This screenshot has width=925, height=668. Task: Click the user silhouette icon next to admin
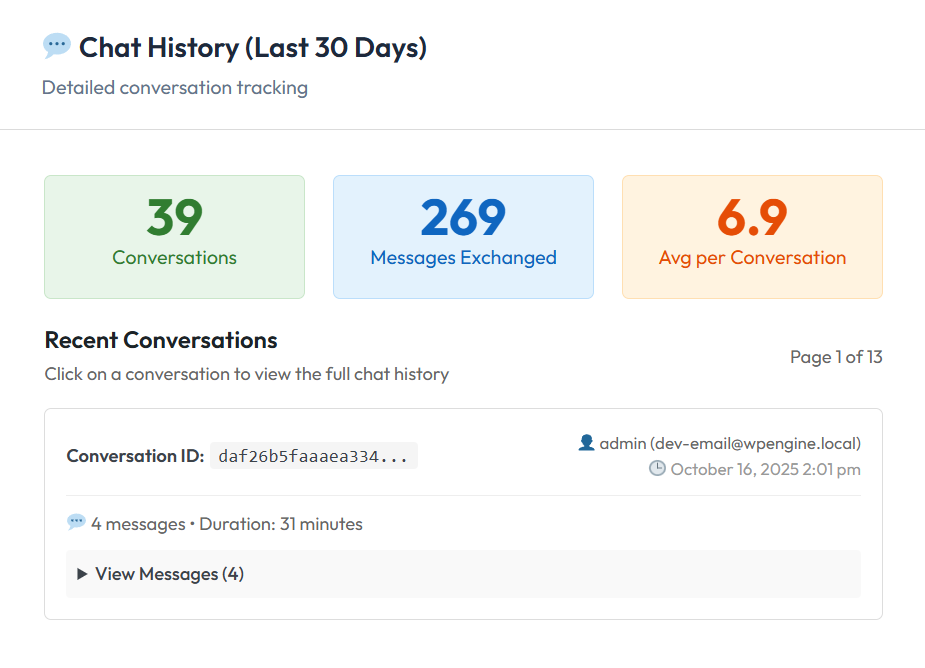point(586,442)
